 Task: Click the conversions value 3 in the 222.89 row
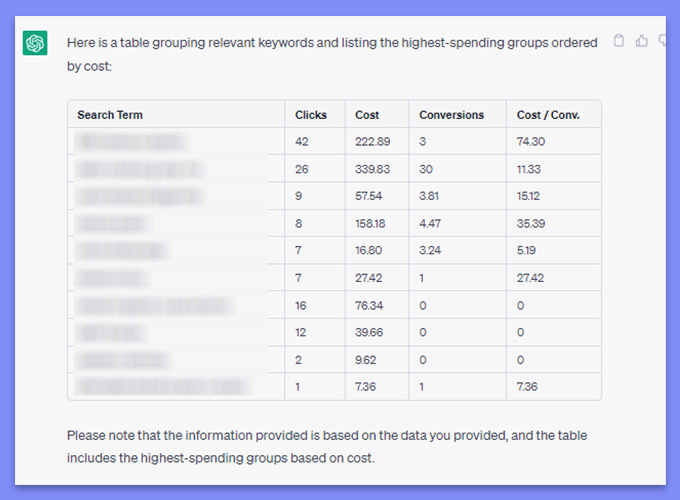[423, 141]
